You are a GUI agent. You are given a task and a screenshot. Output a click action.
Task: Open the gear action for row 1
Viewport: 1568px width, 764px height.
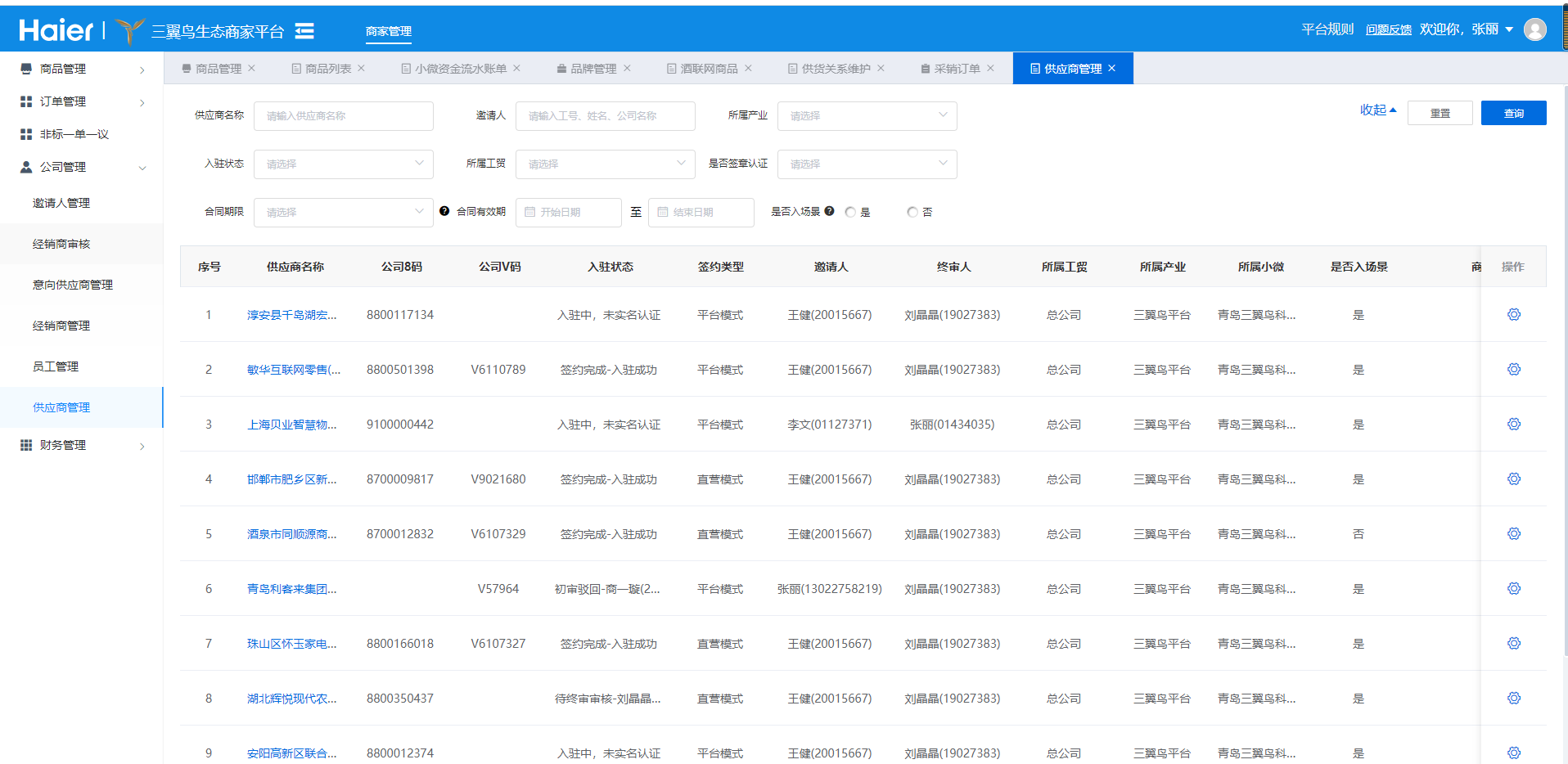pyautogui.click(x=1513, y=314)
